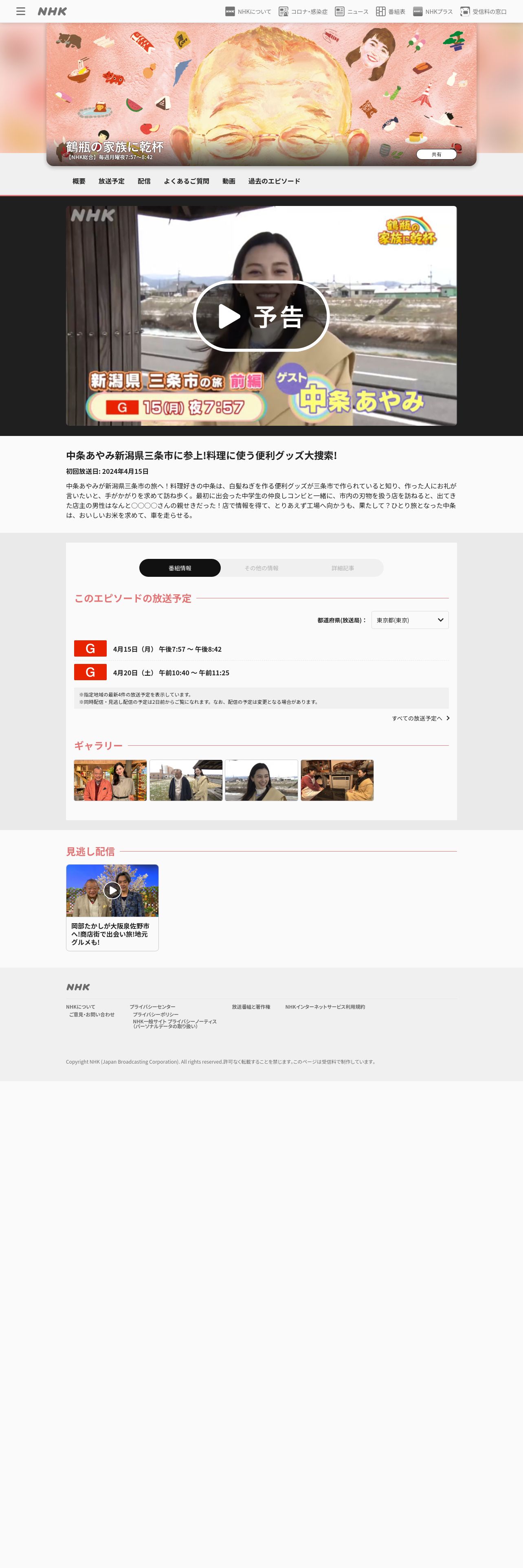Click the 共有 share button
This screenshot has width=523, height=1568.
[437, 155]
